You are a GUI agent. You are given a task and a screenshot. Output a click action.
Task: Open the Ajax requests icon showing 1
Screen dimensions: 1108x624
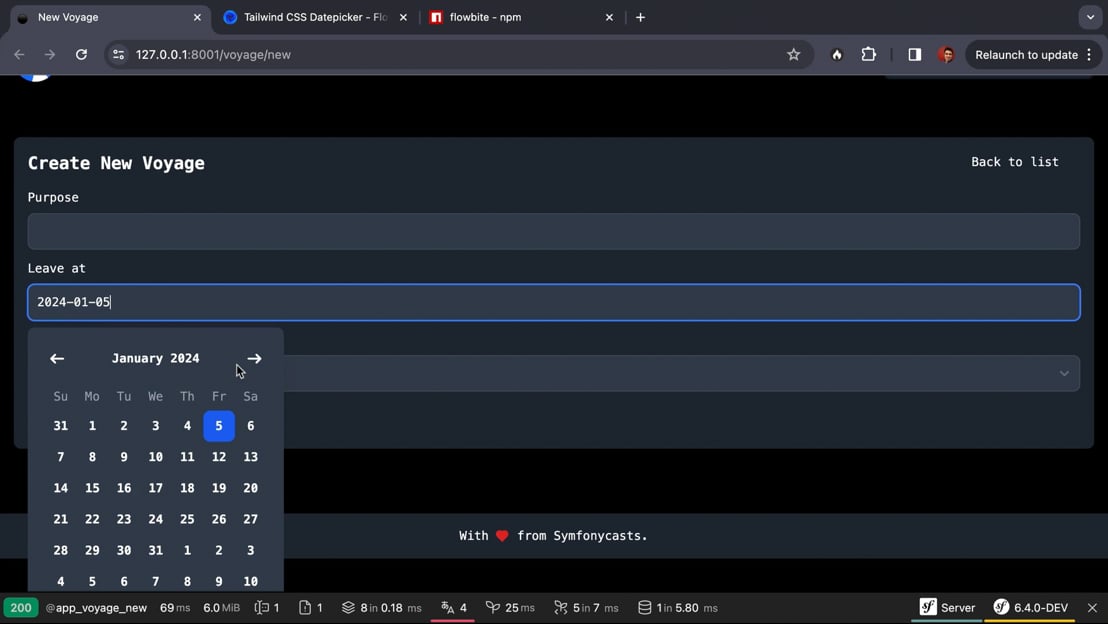311,608
